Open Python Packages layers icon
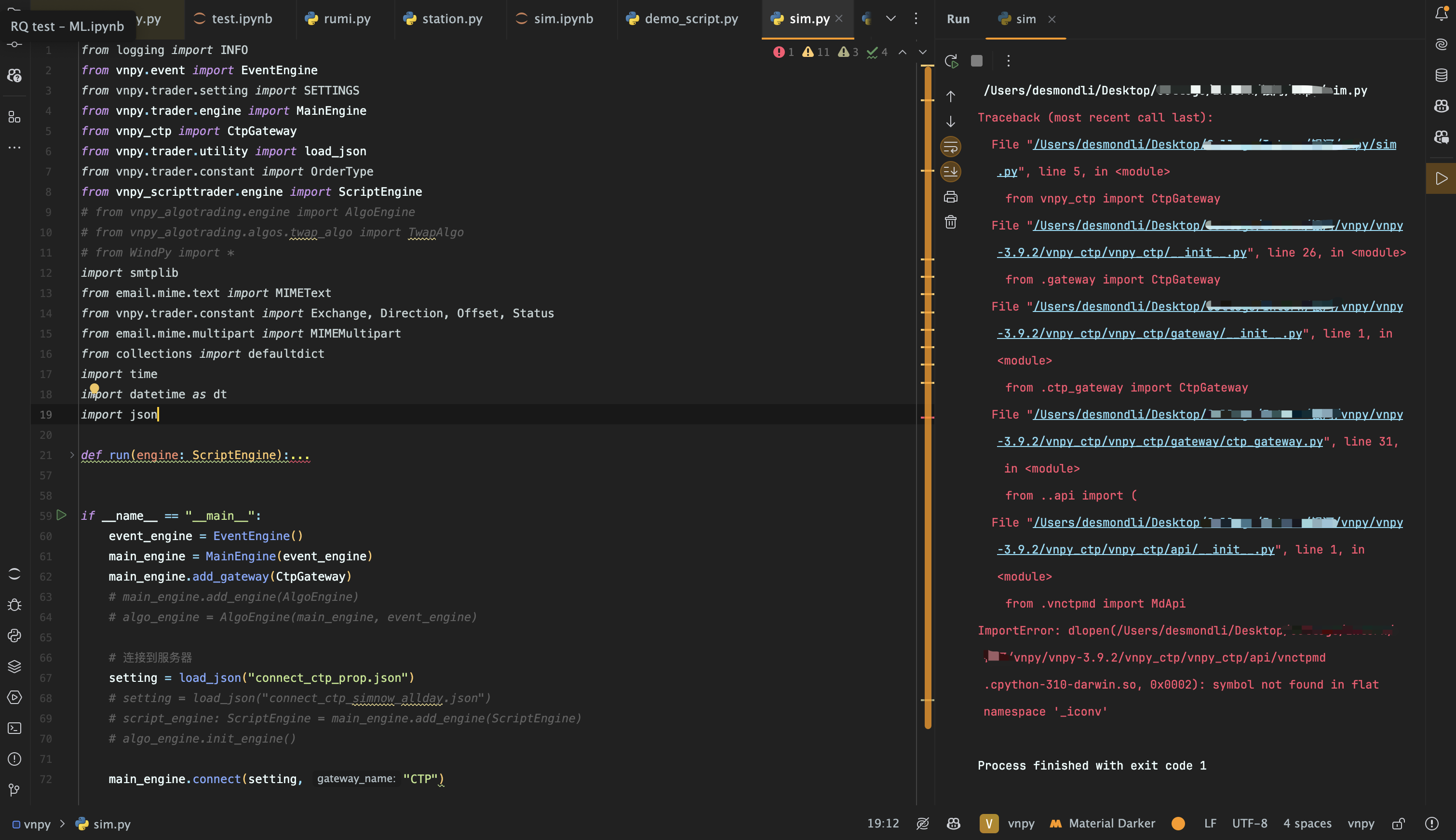The image size is (1456, 840). tap(14, 666)
